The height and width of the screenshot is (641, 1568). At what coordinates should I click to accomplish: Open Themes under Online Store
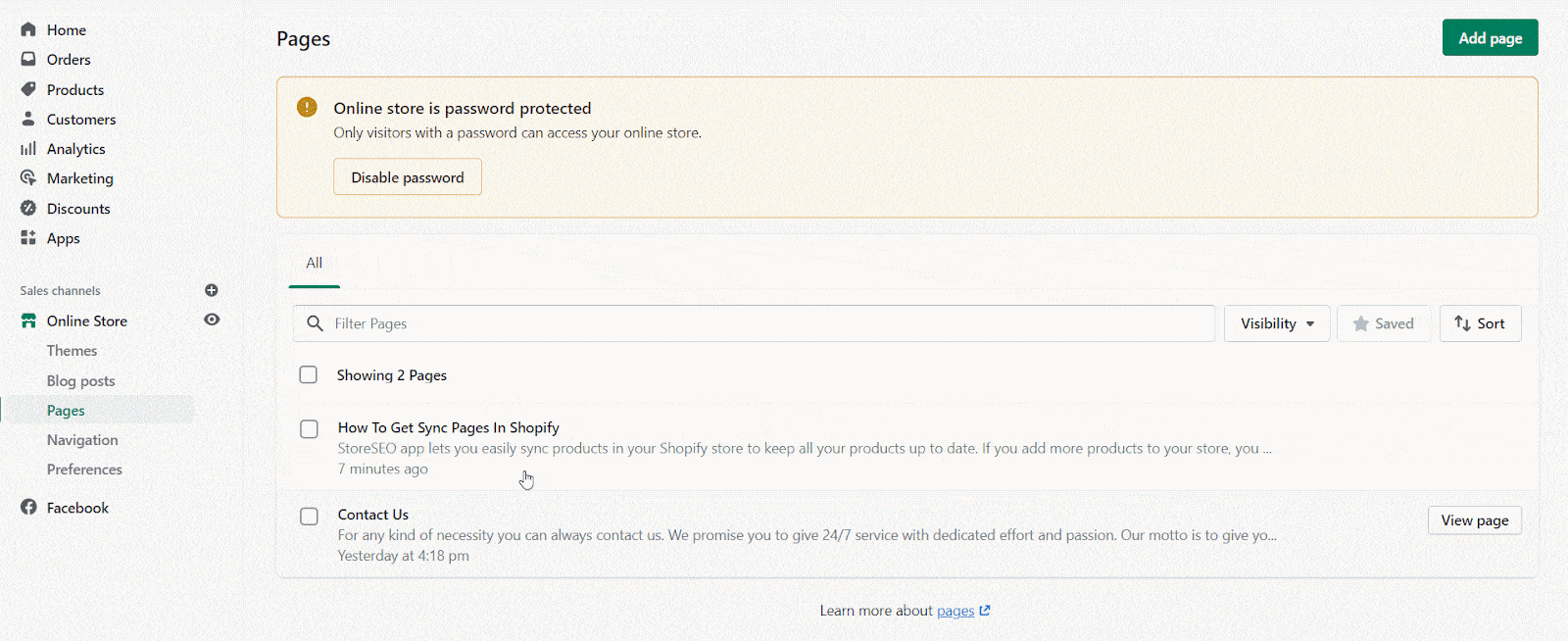(x=72, y=350)
